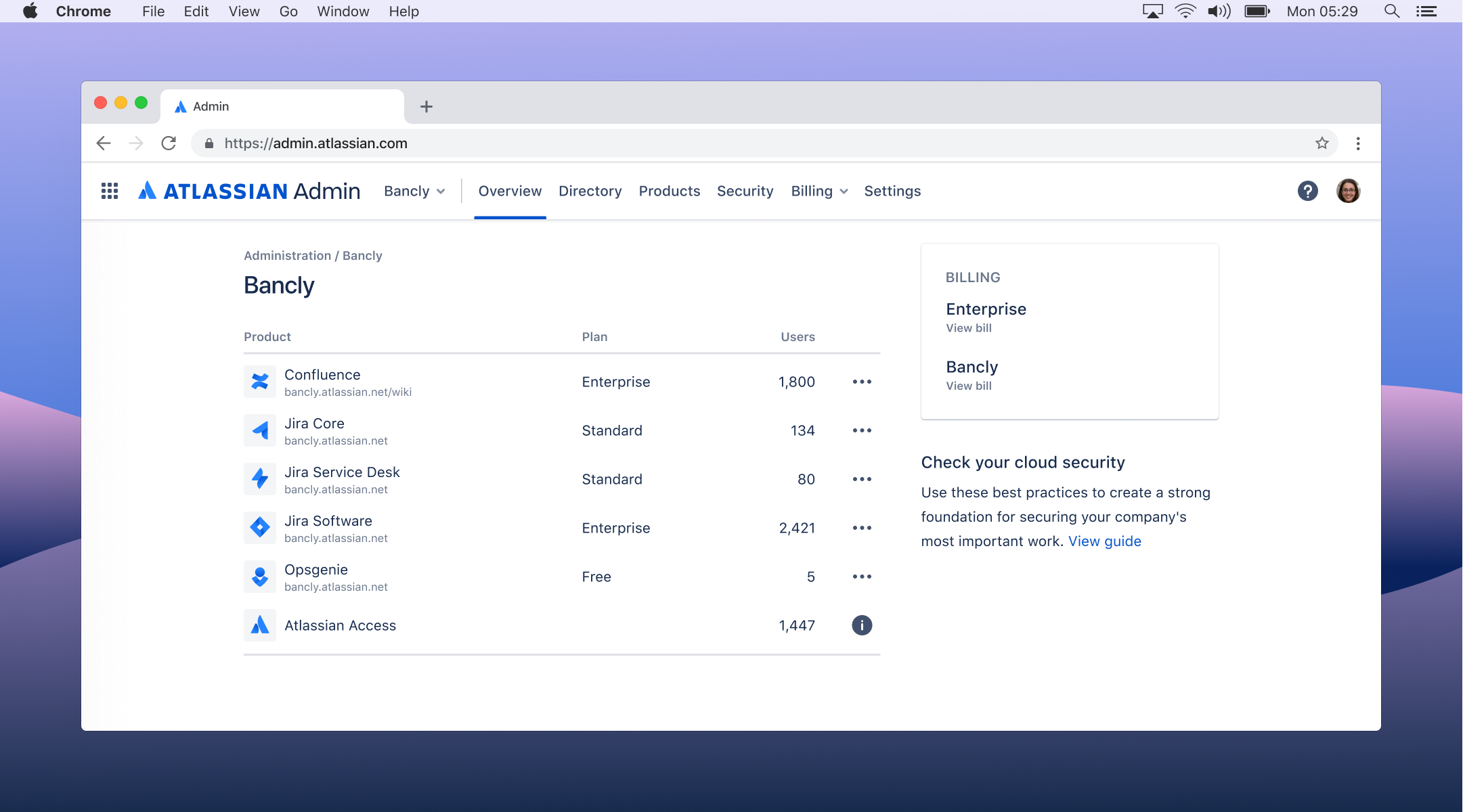
Task: Click the three-dot menu for Confluence
Action: tap(861, 382)
